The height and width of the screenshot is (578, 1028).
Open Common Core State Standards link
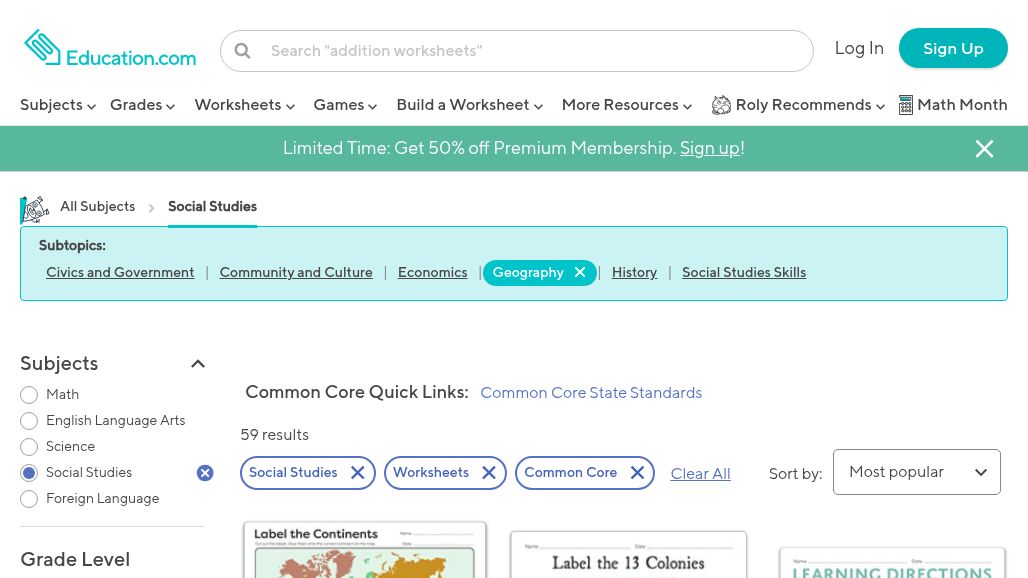(x=591, y=392)
